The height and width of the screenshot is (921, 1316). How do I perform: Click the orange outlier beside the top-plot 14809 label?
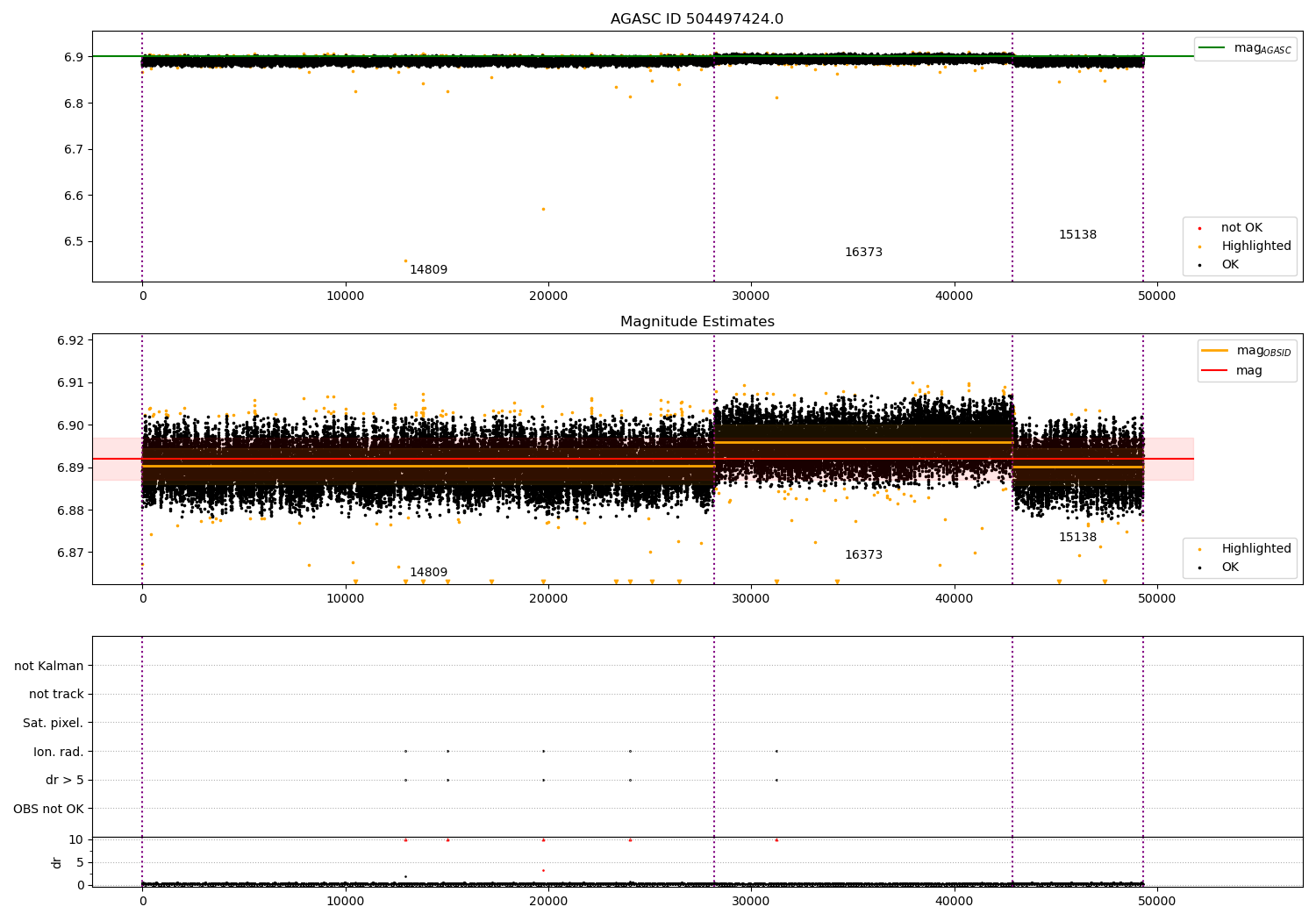click(x=405, y=261)
